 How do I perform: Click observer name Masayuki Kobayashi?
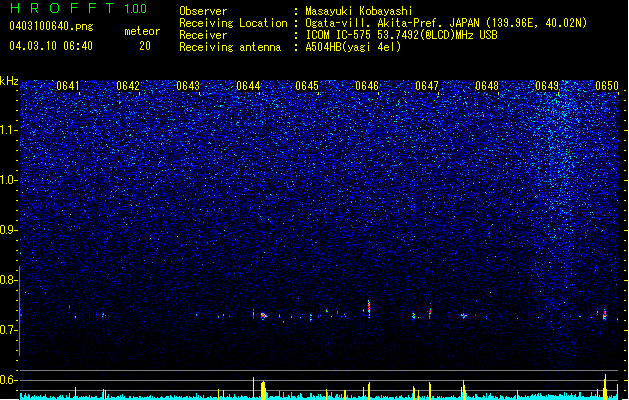click(359, 11)
